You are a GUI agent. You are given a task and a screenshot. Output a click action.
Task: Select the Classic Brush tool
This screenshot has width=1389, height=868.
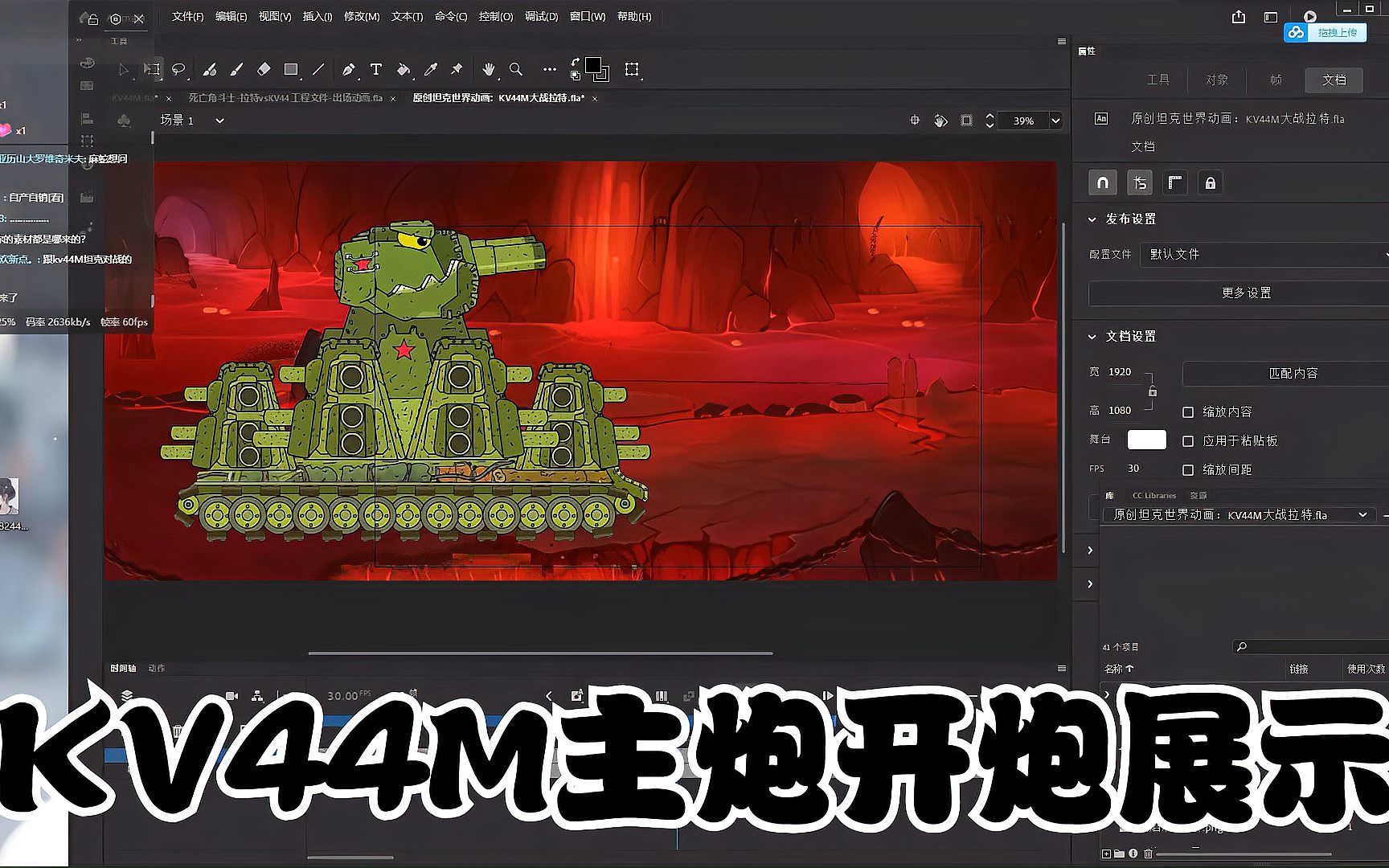(236, 69)
